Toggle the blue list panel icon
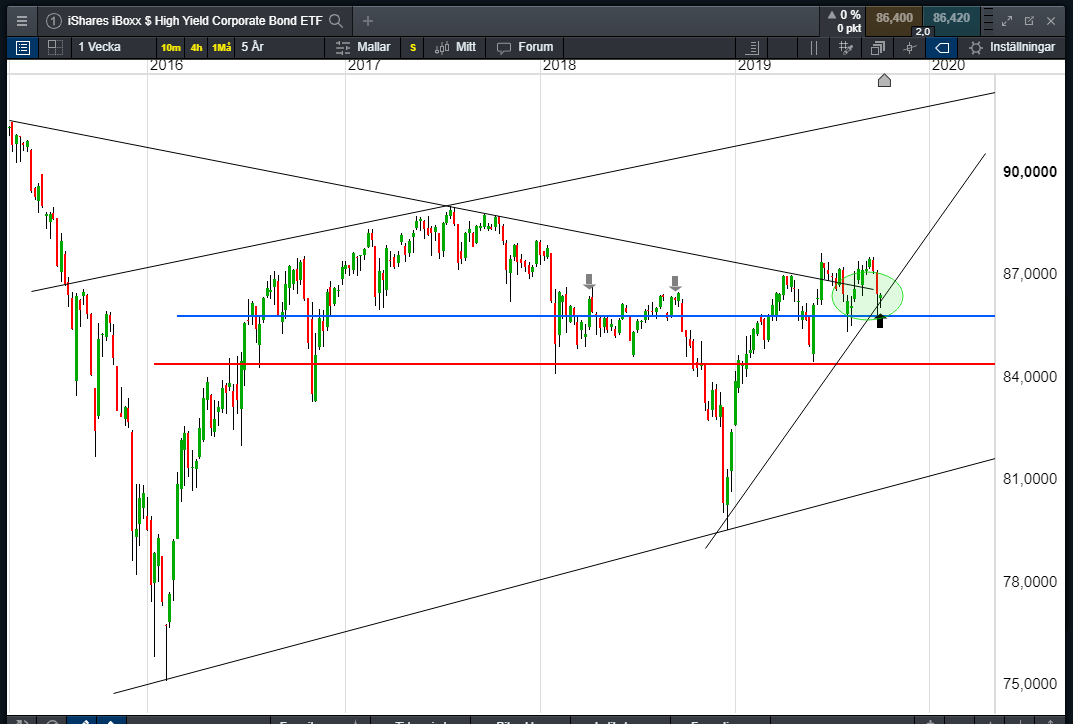 23,47
